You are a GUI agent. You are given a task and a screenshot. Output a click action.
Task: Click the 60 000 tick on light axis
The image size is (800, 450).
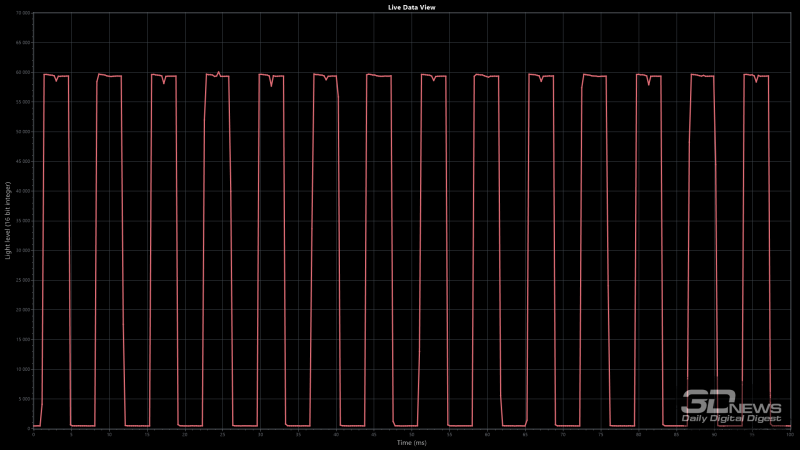[x=23, y=72]
